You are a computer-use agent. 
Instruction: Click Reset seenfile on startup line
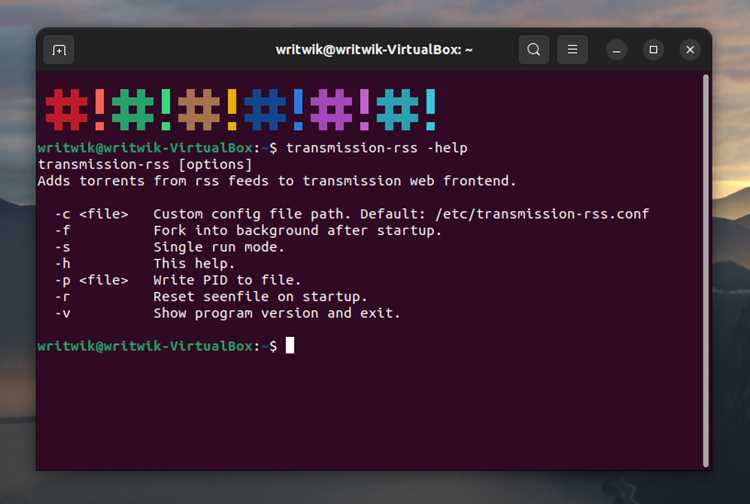pyautogui.click(x=260, y=296)
